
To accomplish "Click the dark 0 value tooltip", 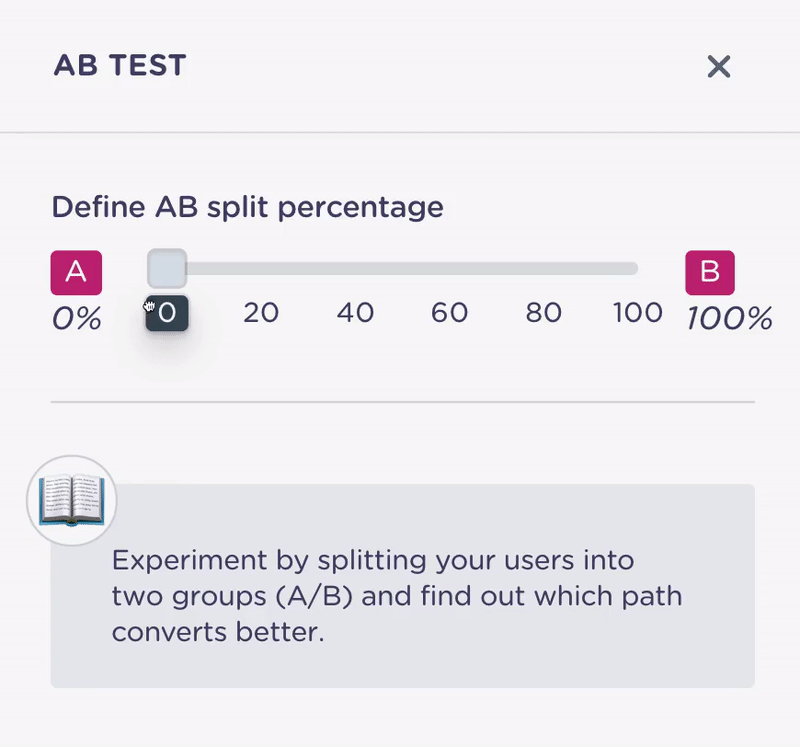I will 167,313.
